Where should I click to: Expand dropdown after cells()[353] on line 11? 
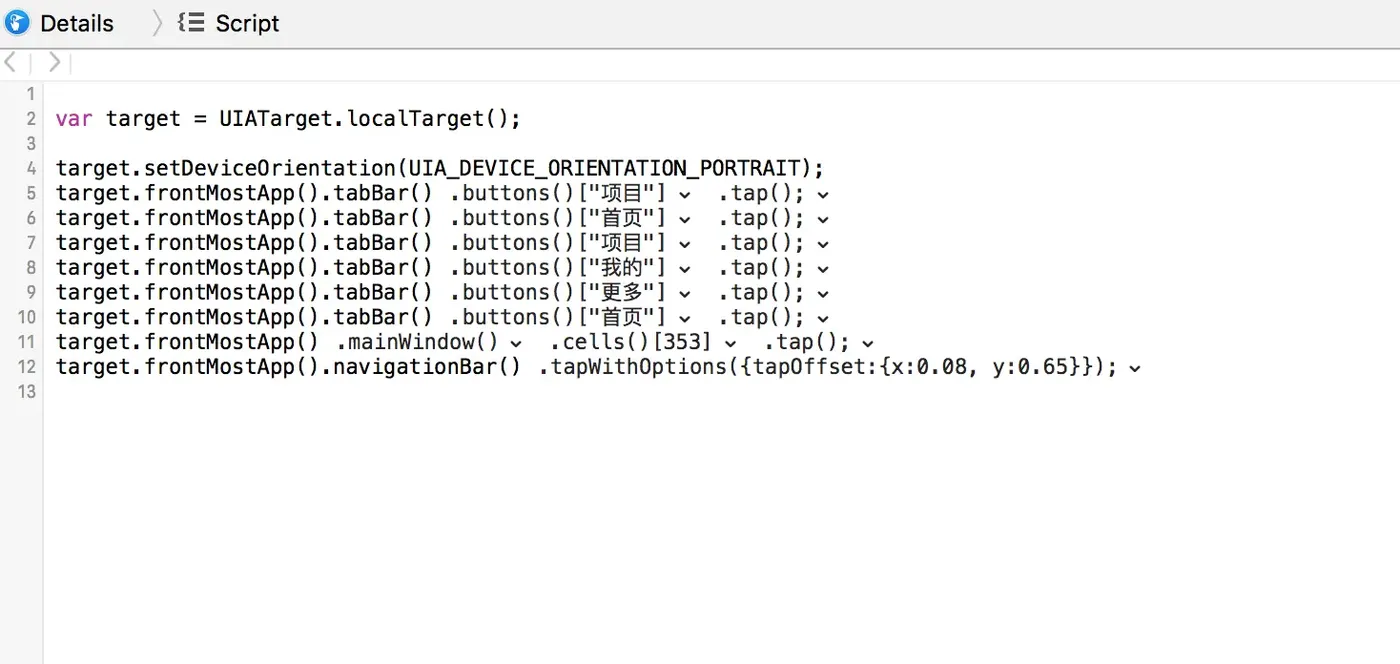731,344
